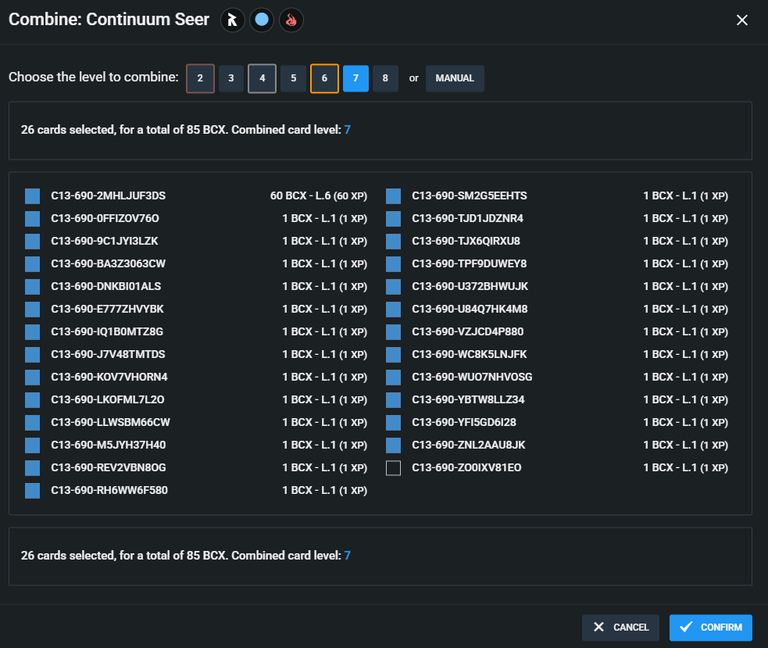Confirm the card combine
The height and width of the screenshot is (648, 768).
coord(711,627)
